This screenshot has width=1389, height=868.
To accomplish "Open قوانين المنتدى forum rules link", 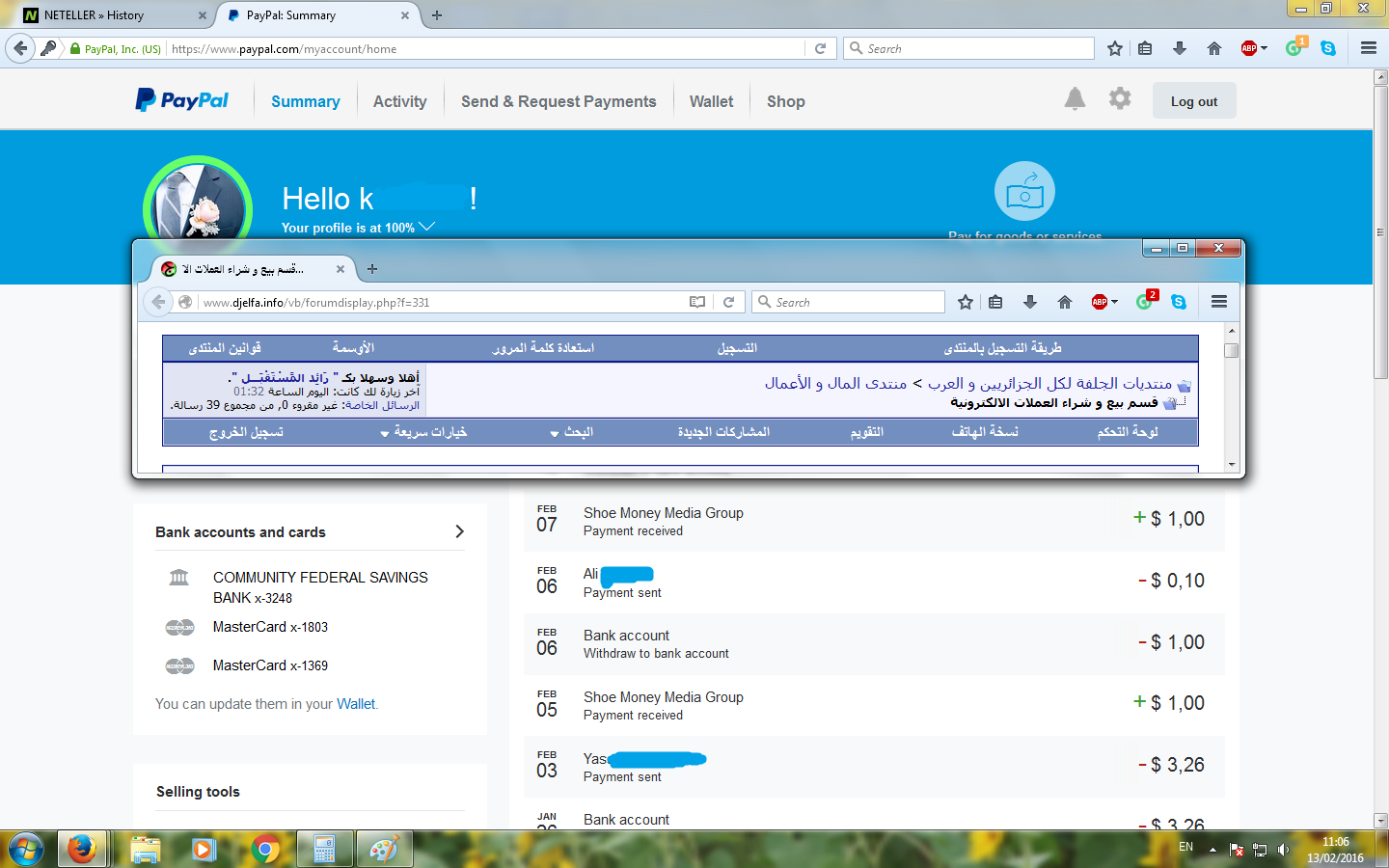I will [x=225, y=347].
